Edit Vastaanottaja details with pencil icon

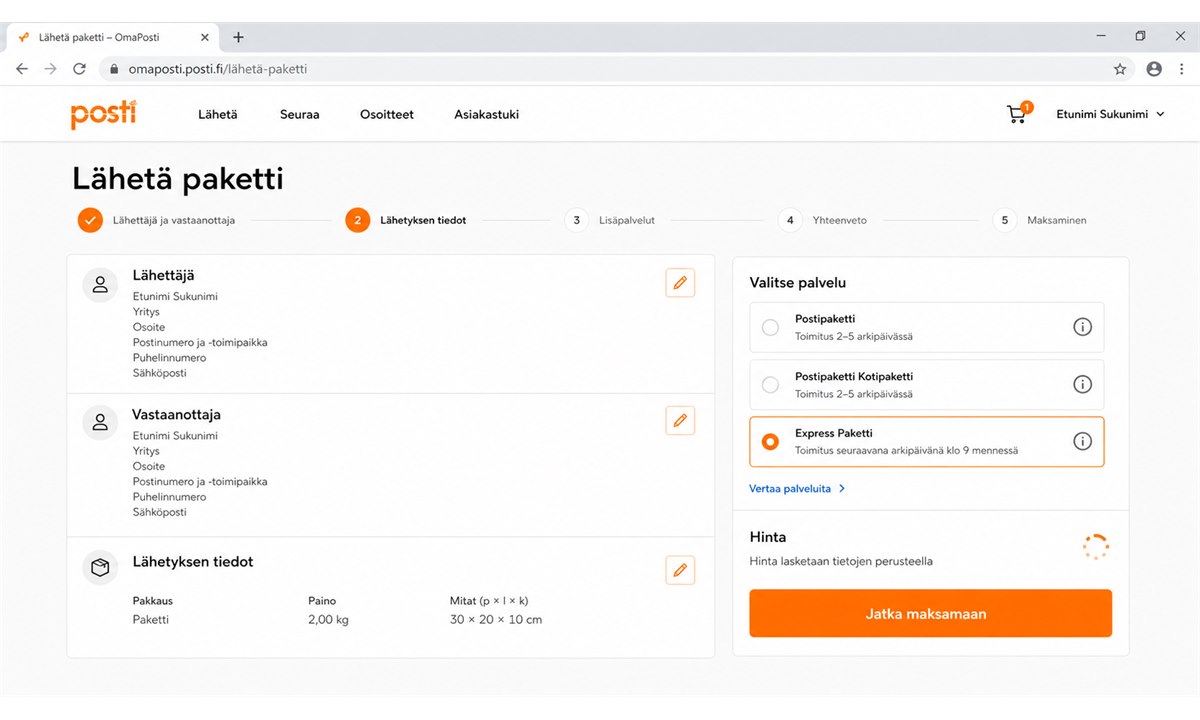(680, 421)
